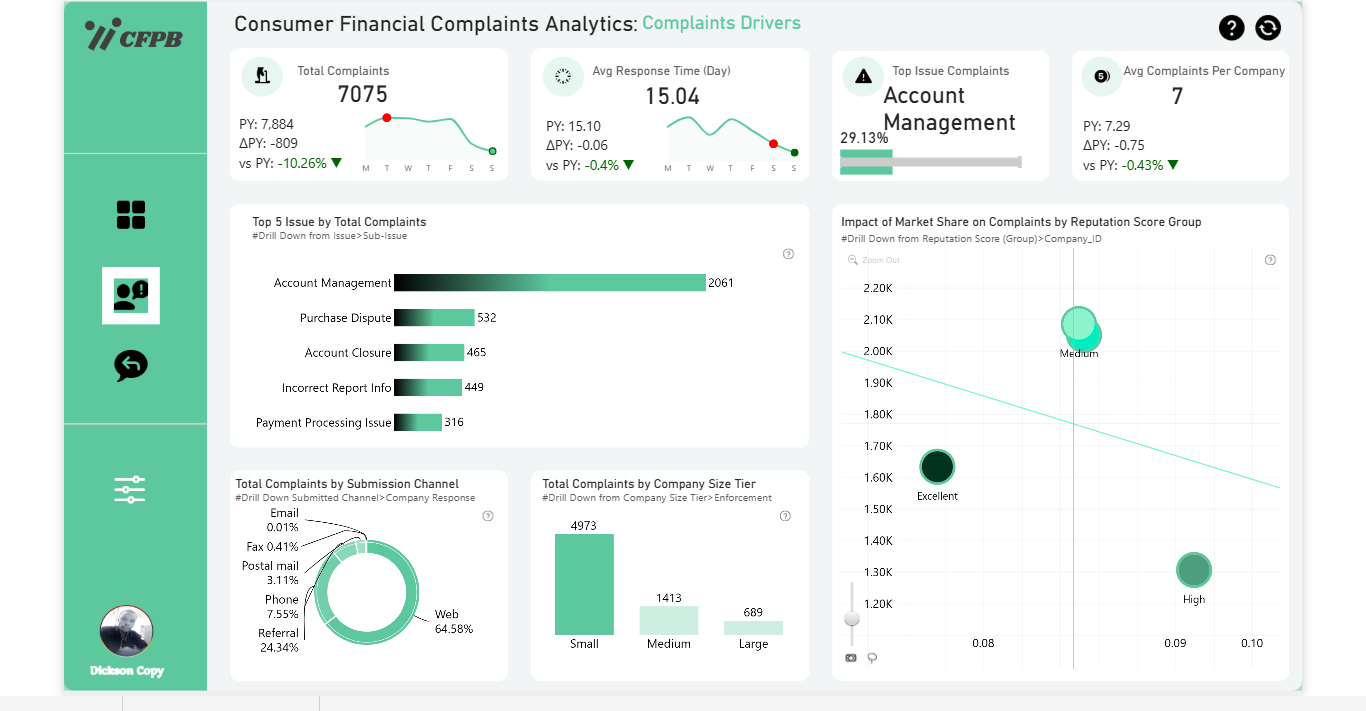Viewport: 1366px width, 711px height.
Task: Click the lasso select icon in scatter chart
Action: (x=872, y=658)
